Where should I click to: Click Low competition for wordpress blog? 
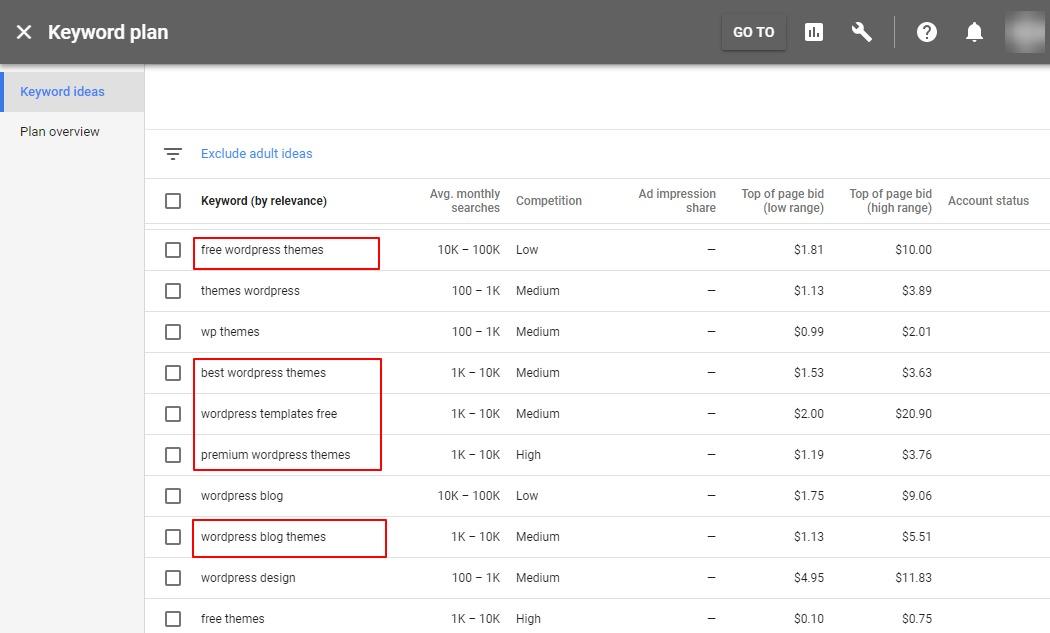527,496
